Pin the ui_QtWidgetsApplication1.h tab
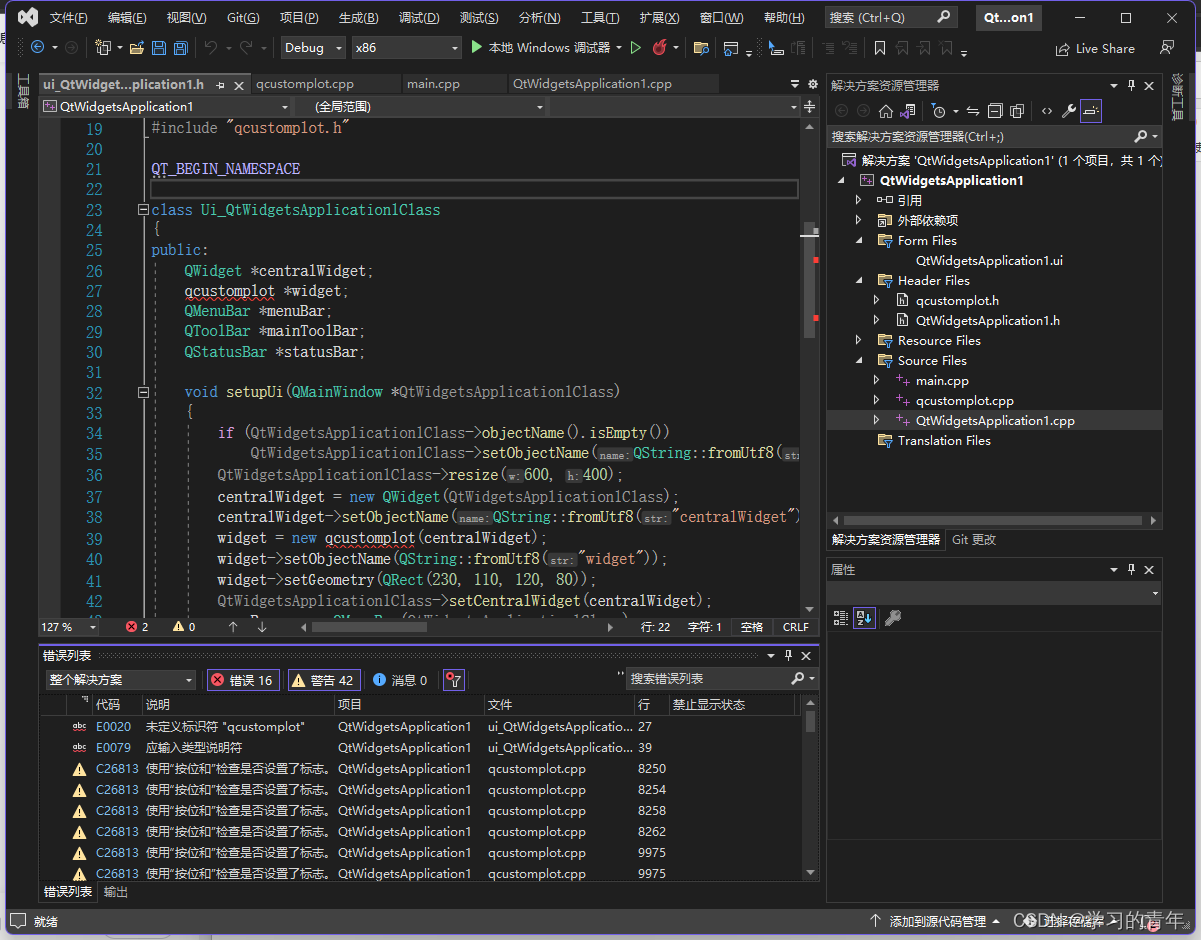1201x940 pixels. click(x=220, y=85)
